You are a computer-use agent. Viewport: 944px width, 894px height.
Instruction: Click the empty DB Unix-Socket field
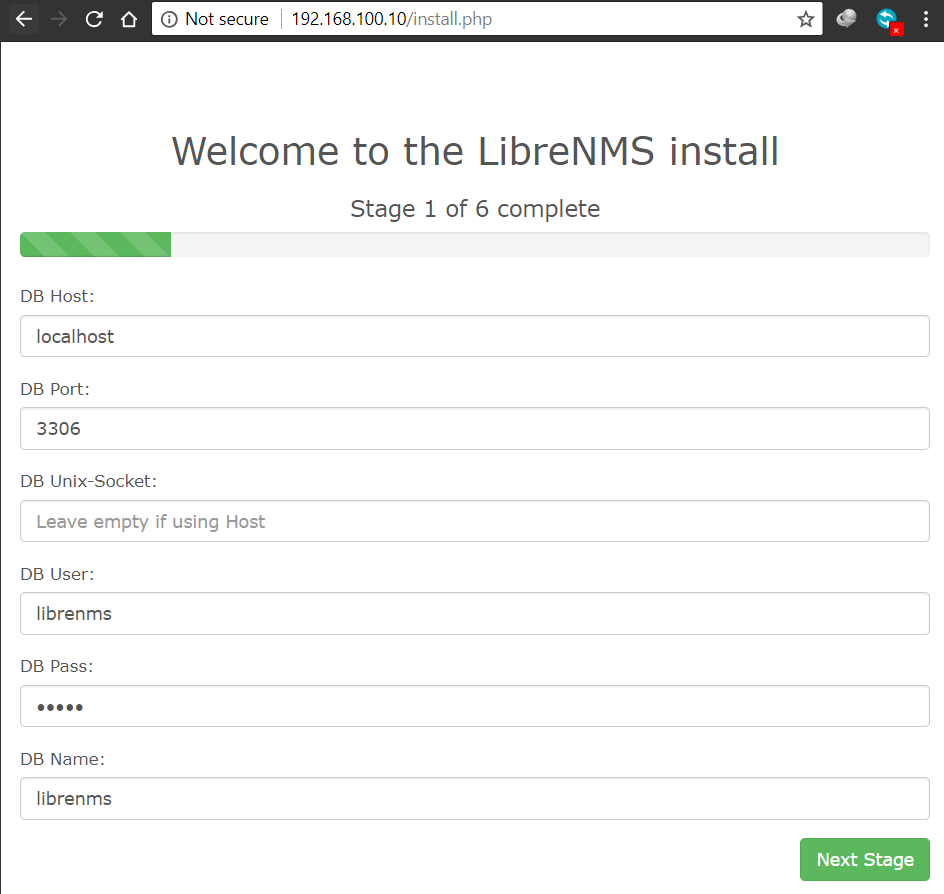[x=474, y=521]
